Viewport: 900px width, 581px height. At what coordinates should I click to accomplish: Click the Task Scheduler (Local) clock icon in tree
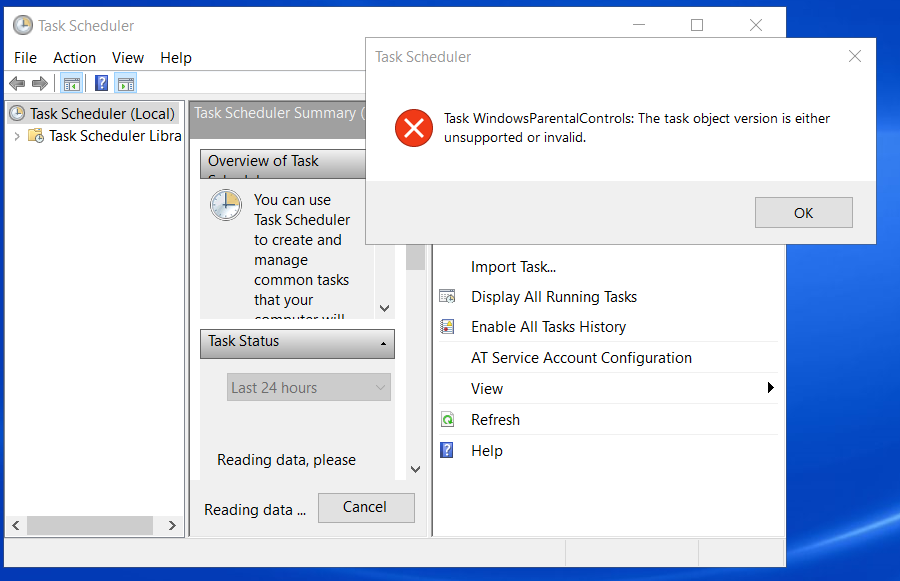[x=18, y=113]
